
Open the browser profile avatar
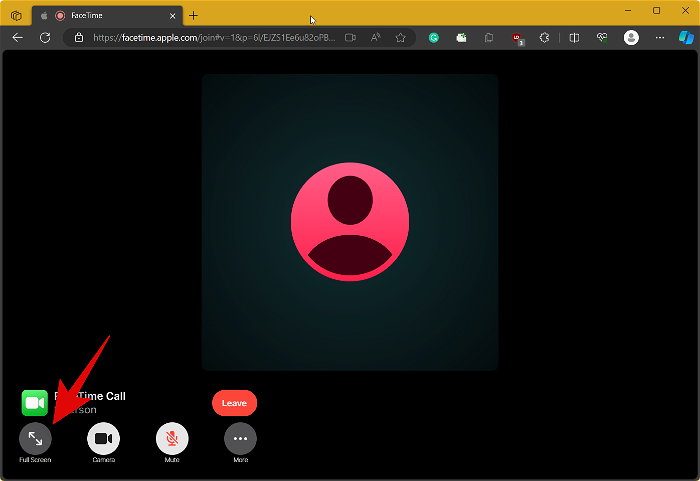click(x=631, y=38)
